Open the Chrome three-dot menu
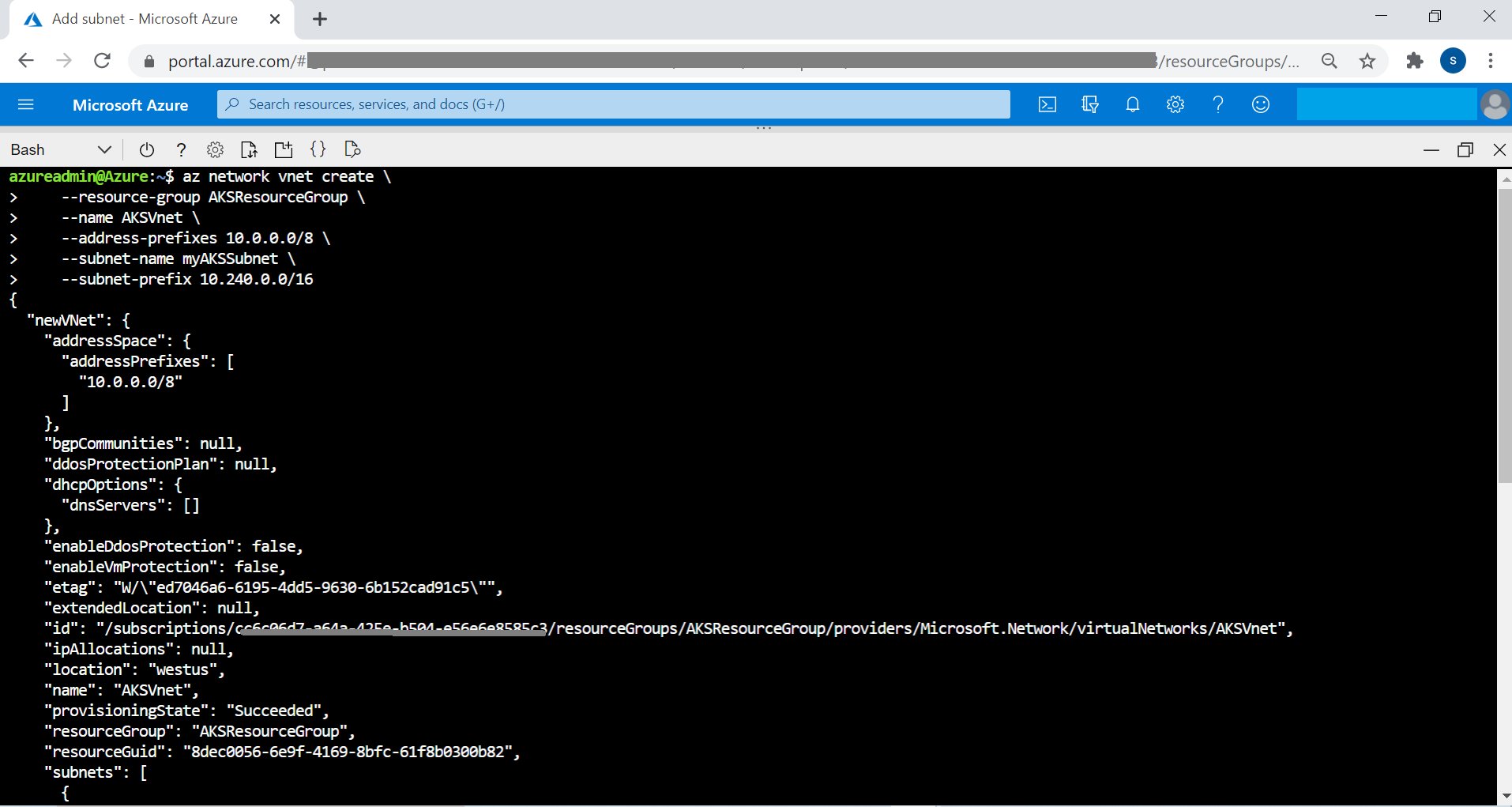Image resolution: width=1512 pixels, height=807 pixels. pyautogui.click(x=1491, y=61)
